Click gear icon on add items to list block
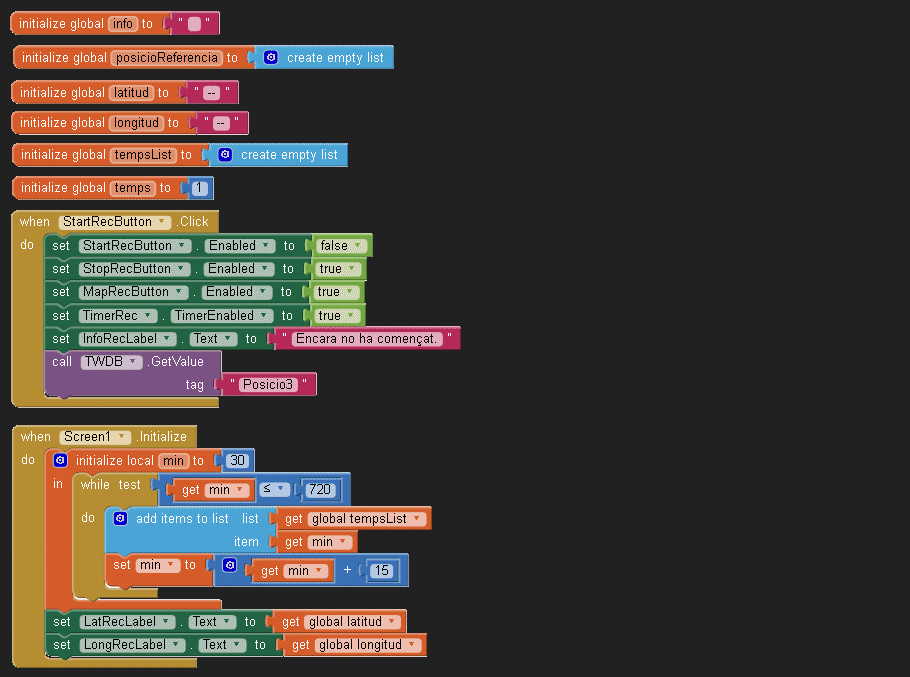This screenshot has height=677, width=910. [121, 518]
